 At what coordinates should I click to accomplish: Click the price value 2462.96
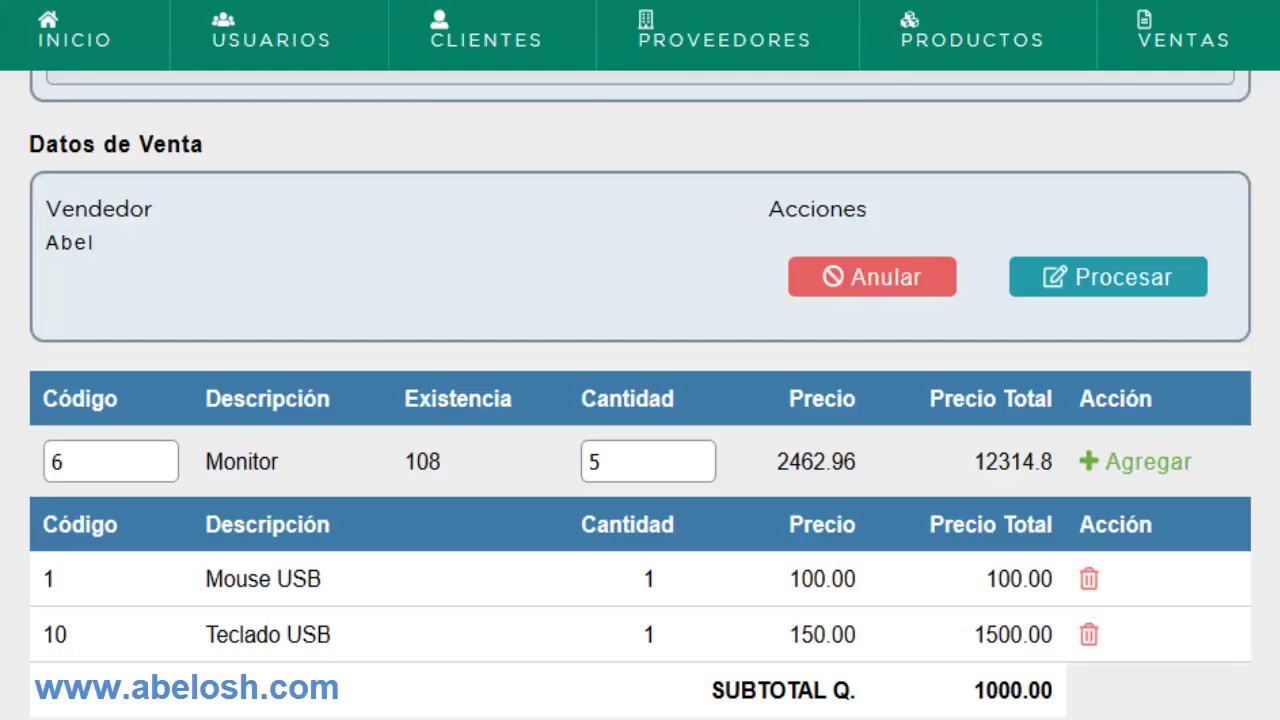(816, 462)
